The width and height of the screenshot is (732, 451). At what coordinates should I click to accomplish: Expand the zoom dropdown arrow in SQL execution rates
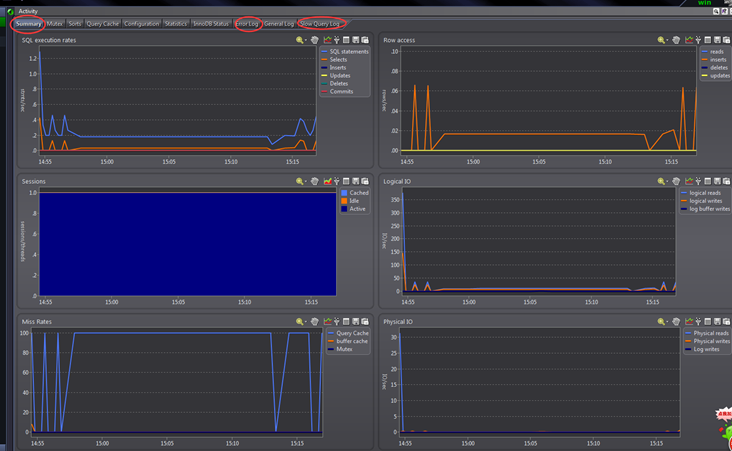306,41
